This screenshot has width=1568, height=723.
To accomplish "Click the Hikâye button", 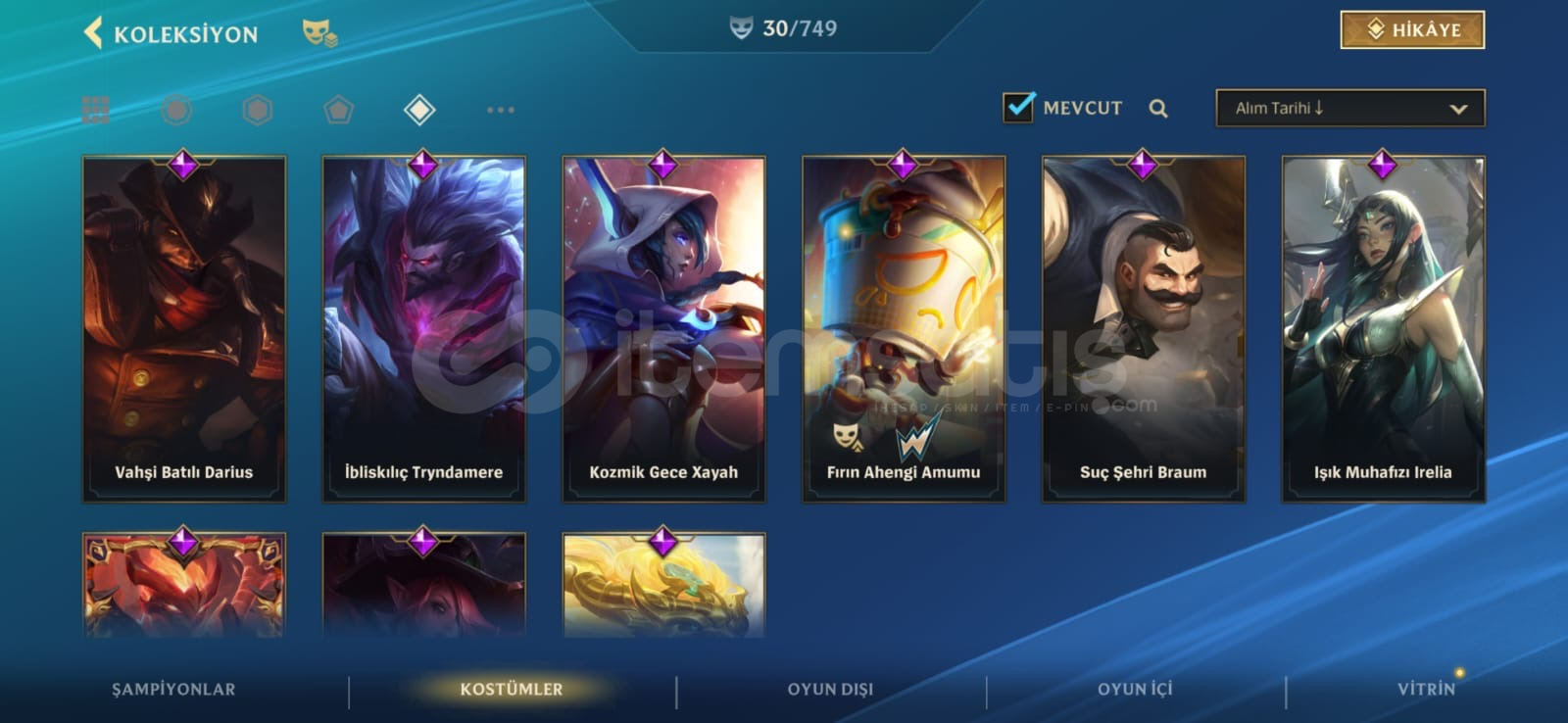I will (x=1412, y=29).
